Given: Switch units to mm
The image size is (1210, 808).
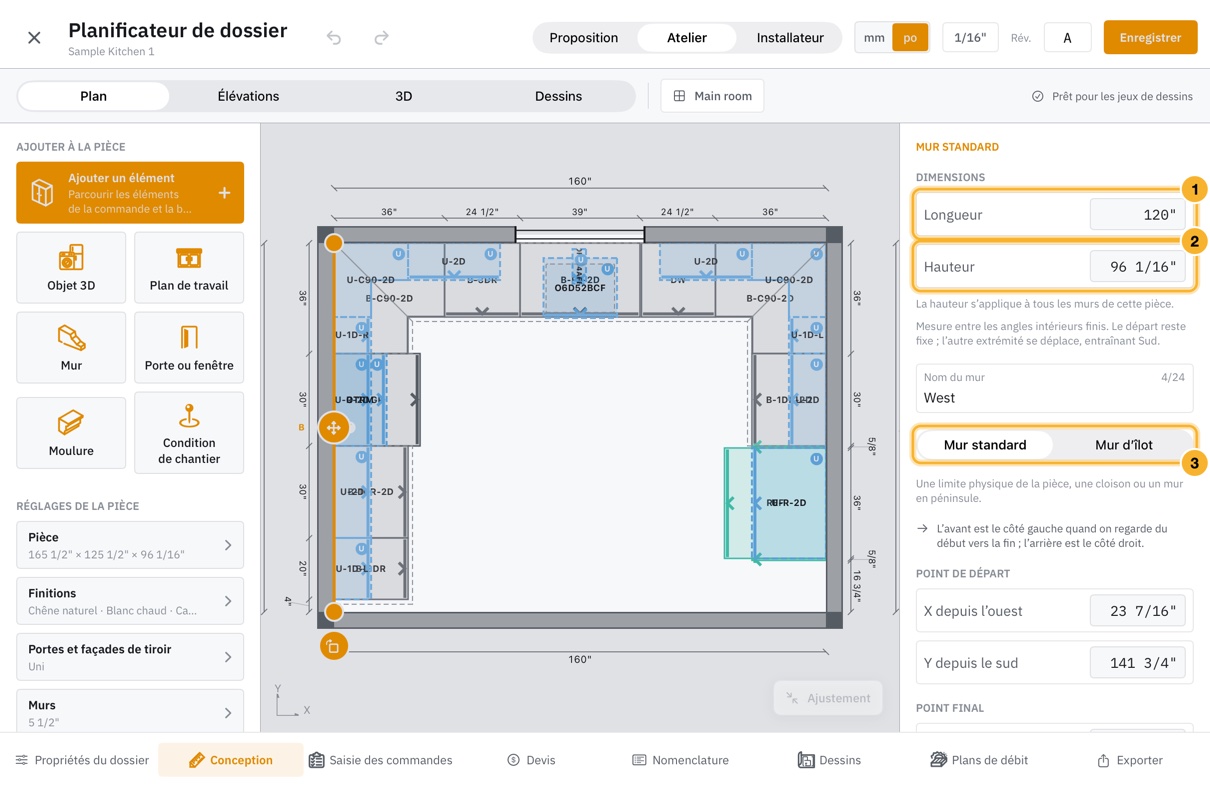Looking at the screenshot, I should point(874,38).
